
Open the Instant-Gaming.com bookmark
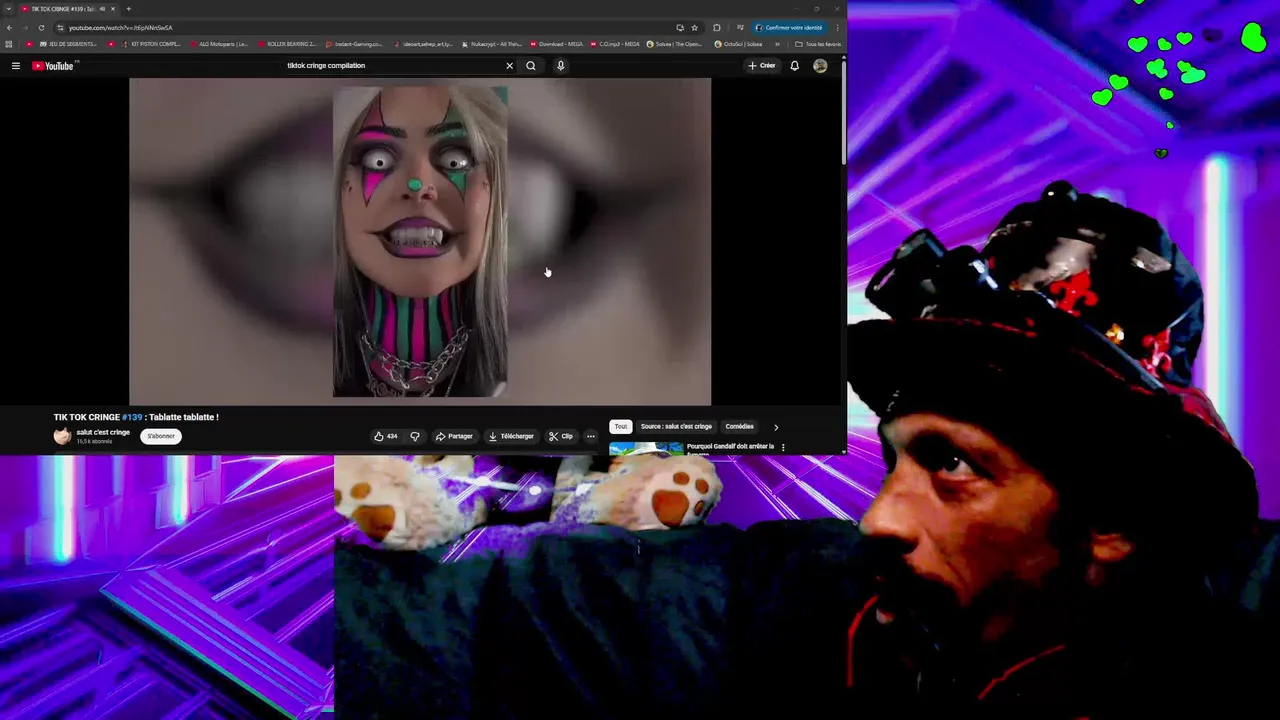(x=354, y=44)
